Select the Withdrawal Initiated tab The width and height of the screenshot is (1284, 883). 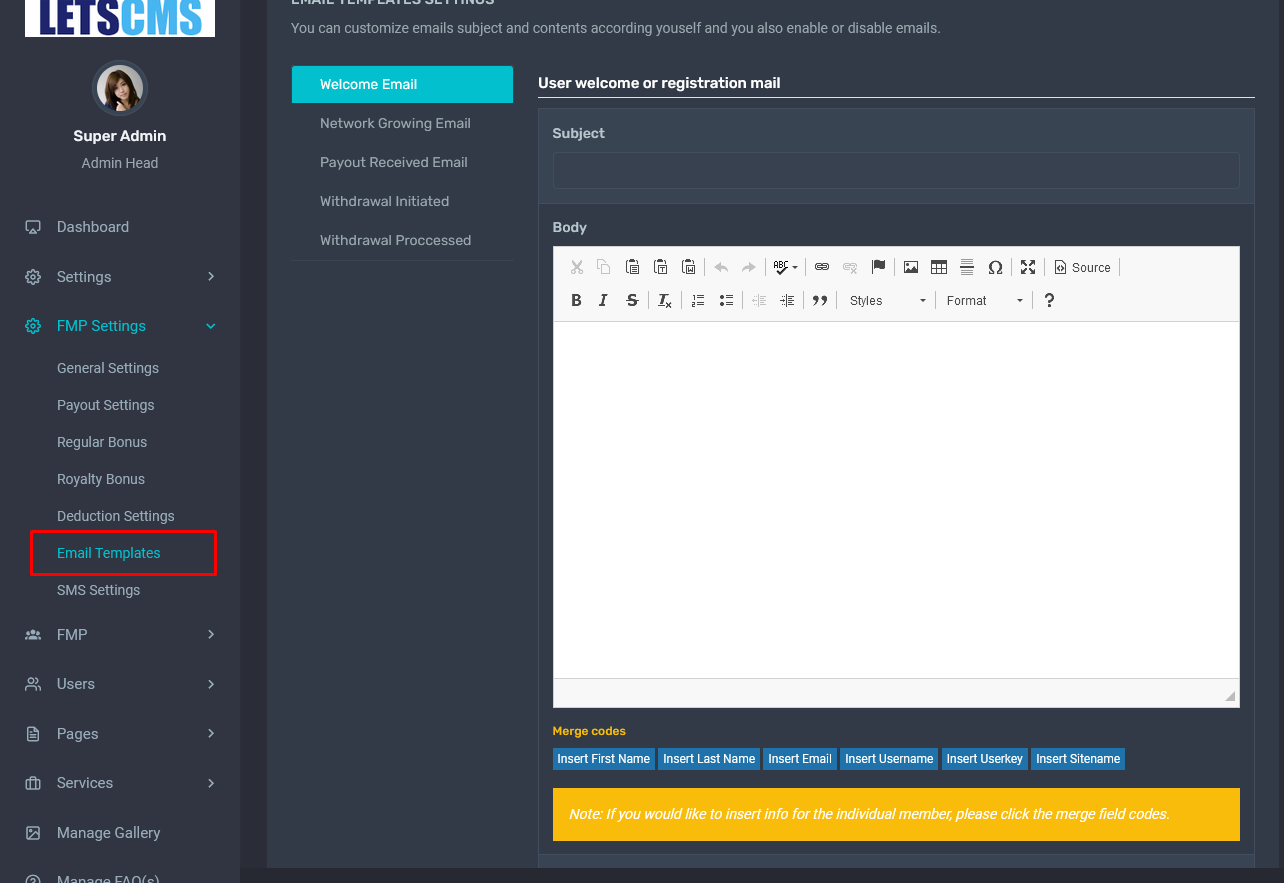(384, 201)
